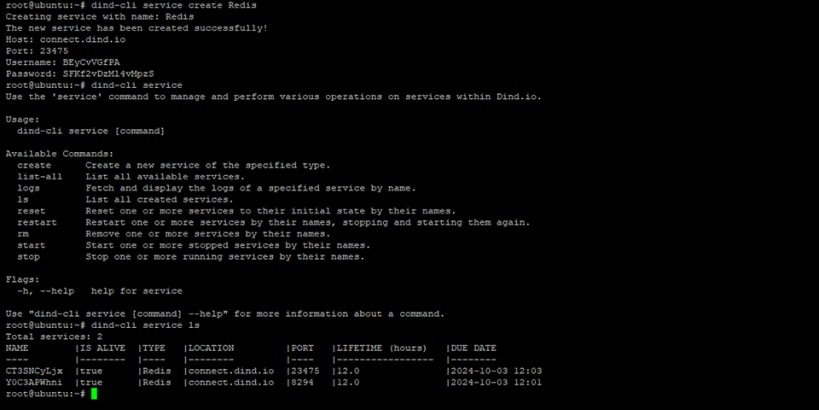Click the 'stop' command name
Image resolution: width=819 pixels, height=410 pixels.
[x=28, y=256]
